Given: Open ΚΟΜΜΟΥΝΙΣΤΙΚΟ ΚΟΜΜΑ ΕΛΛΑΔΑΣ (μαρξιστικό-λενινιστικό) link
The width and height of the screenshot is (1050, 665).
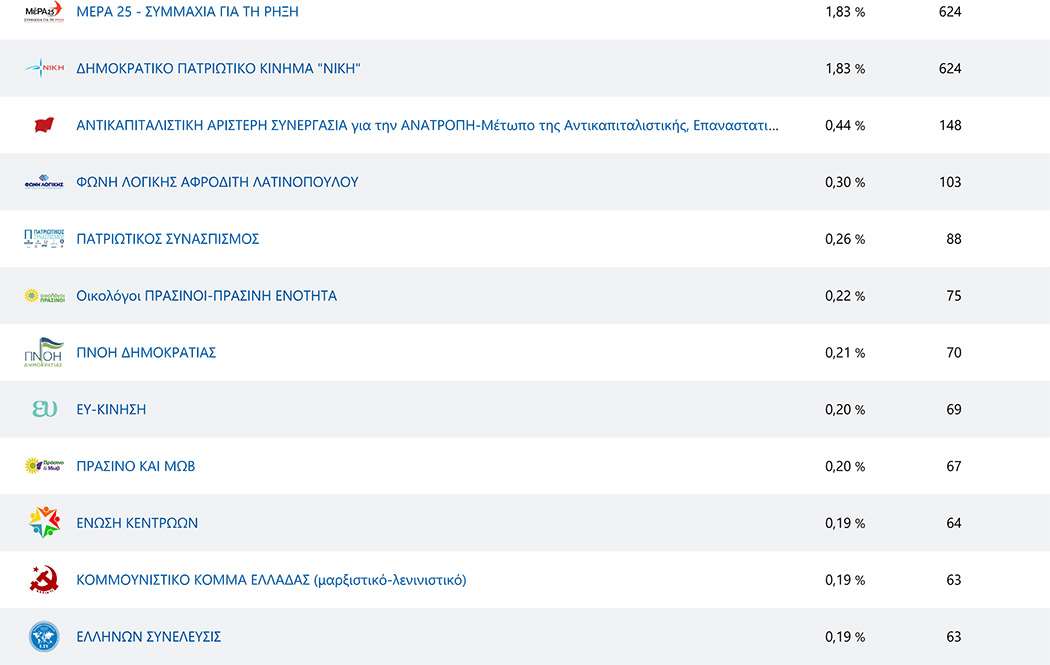Looking at the screenshot, I should point(271,580).
